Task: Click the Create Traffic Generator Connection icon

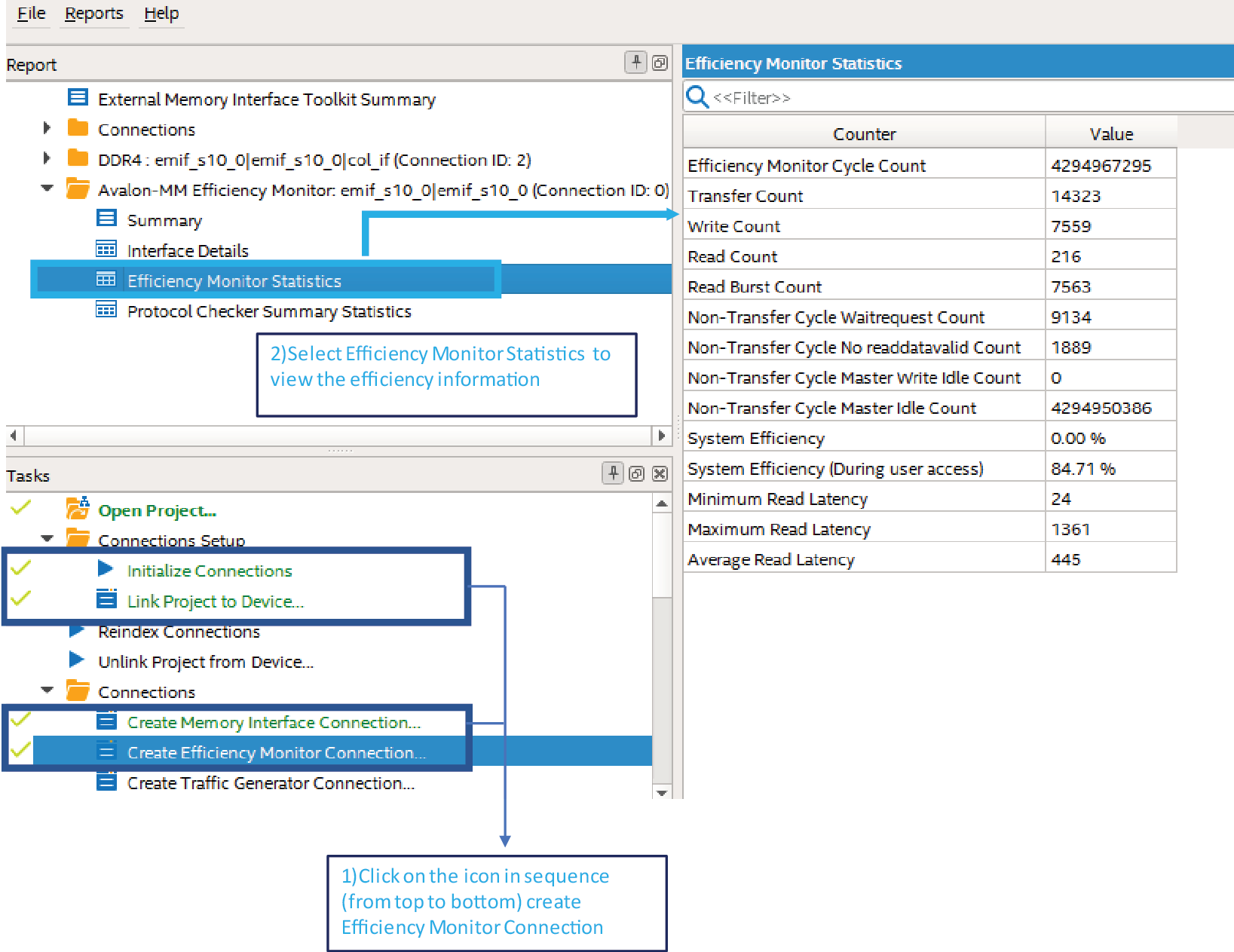Action: click(106, 781)
